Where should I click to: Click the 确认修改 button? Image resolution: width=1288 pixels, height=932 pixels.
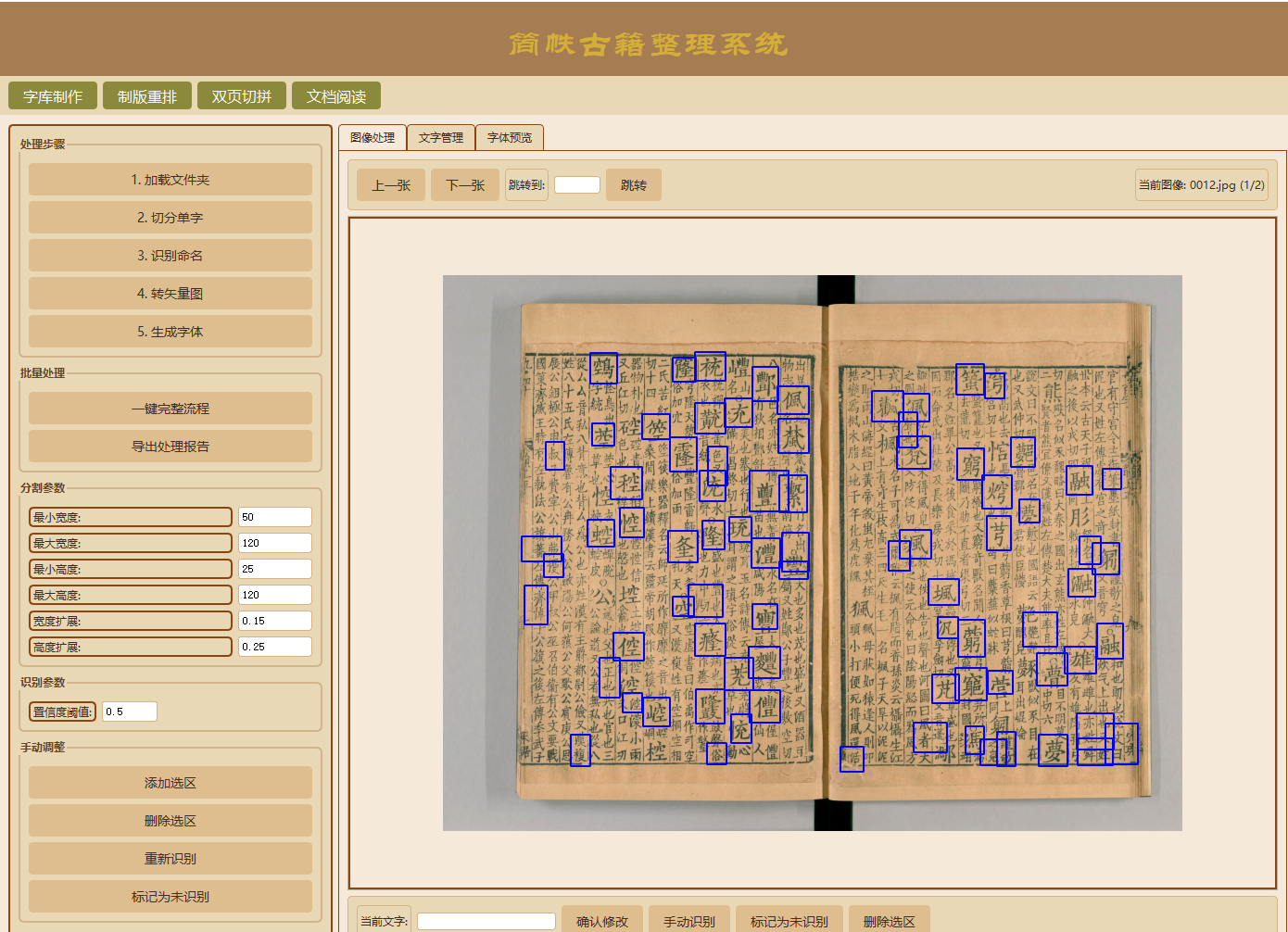[x=602, y=921]
